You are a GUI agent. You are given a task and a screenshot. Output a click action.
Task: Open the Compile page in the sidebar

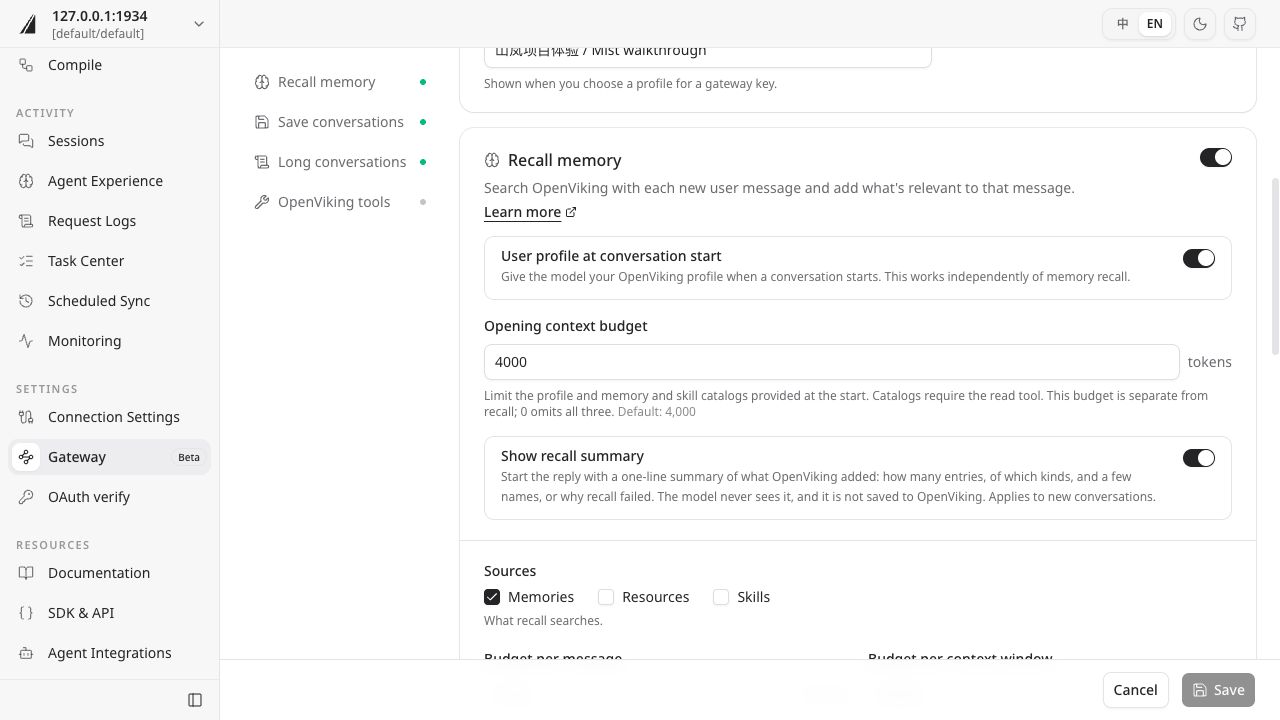(x=110, y=65)
